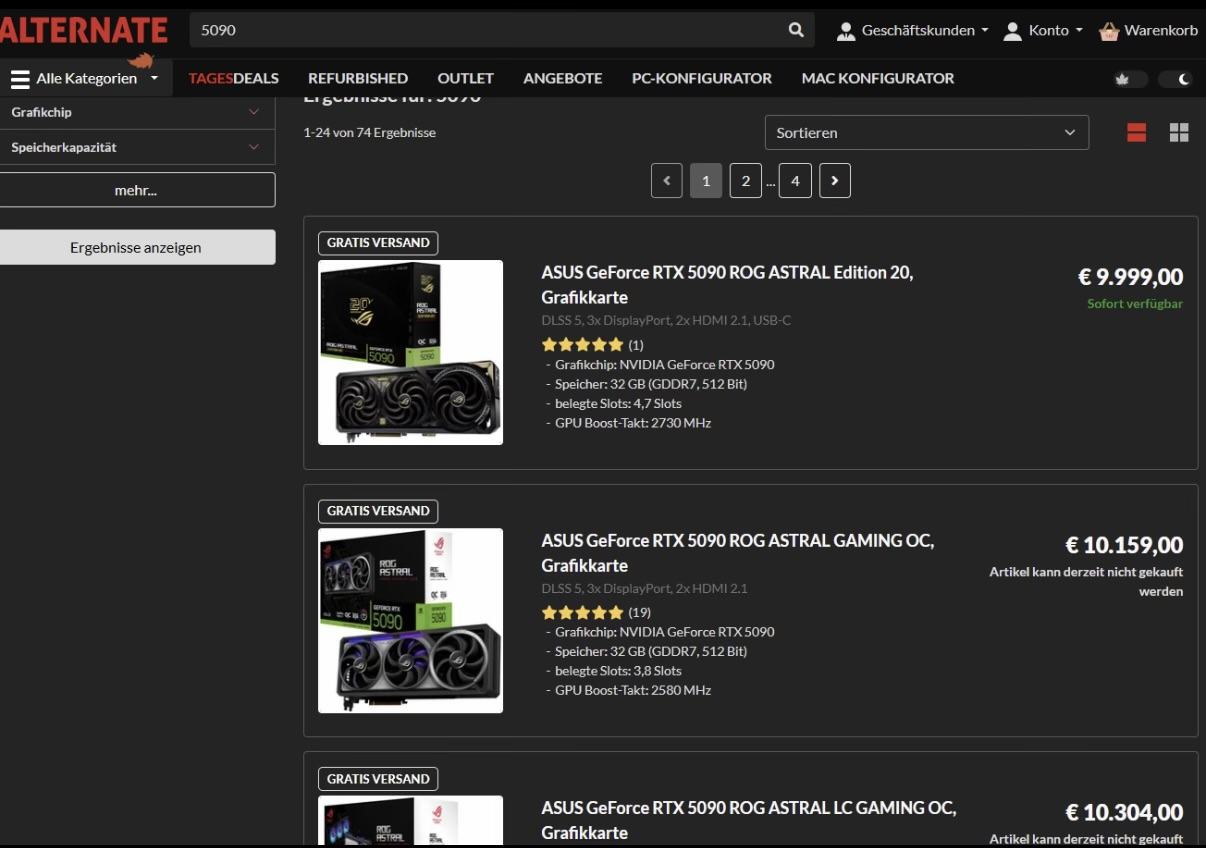
Task: Open the Alle Kategorien menu
Action: (x=85, y=78)
